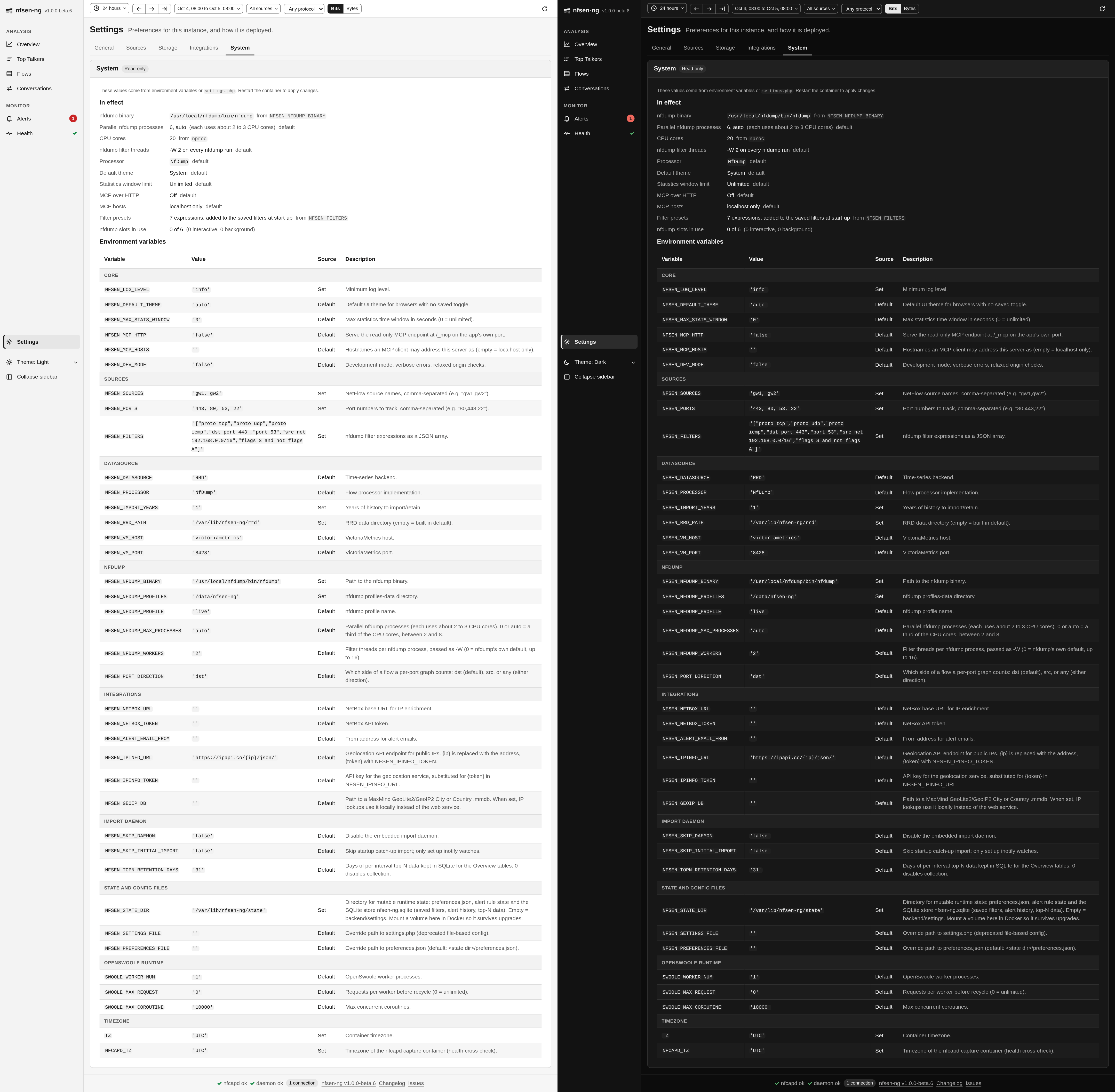Open date range Oct 4 dropdown, dark panel

click(x=766, y=9)
